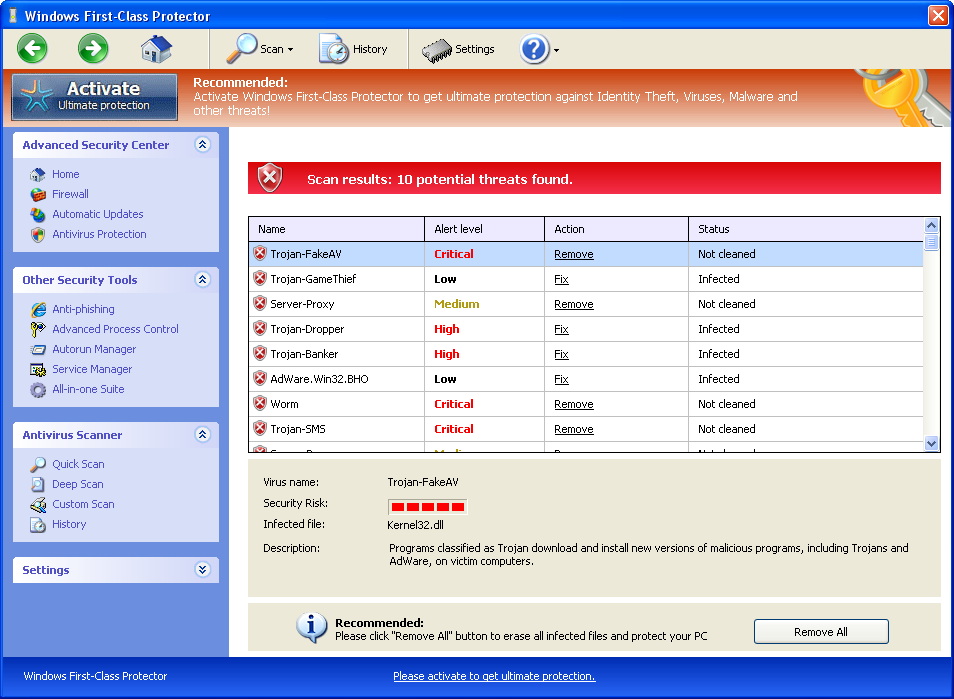The height and width of the screenshot is (699, 954).
Task: Launch the Advanced Process Control tool
Action: point(115,329)
